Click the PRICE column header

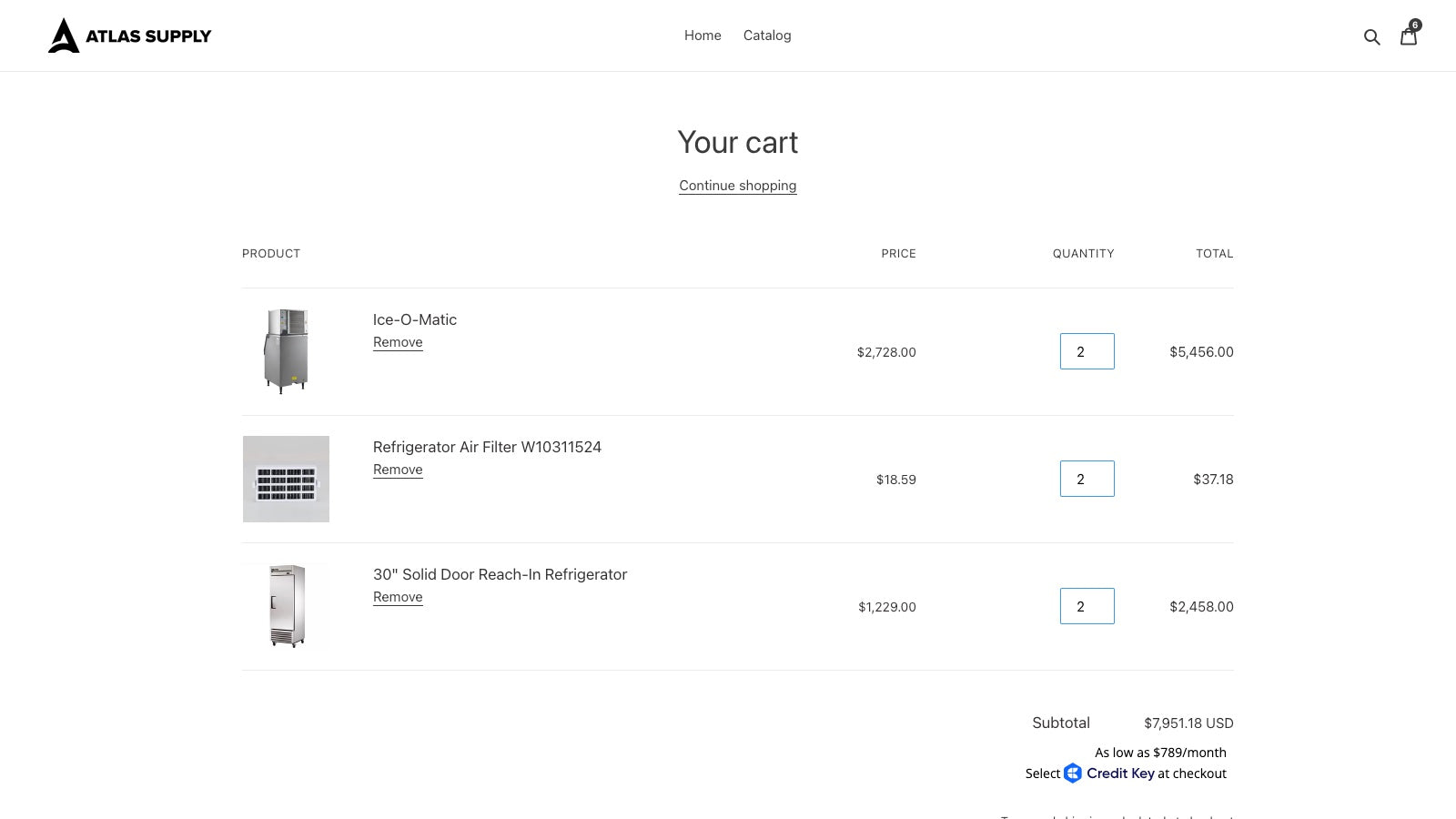pyautogui.click(x=898, y=254)
